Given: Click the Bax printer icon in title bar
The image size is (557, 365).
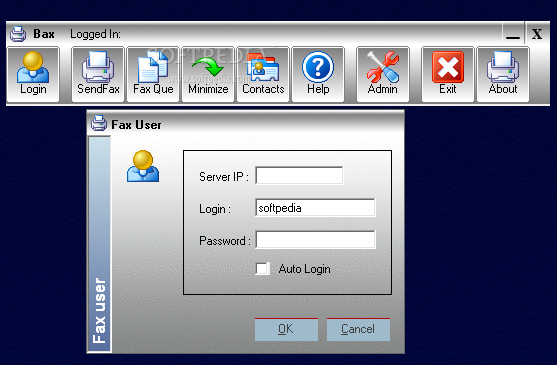Looking at the screenshot, I should (18, 34).
